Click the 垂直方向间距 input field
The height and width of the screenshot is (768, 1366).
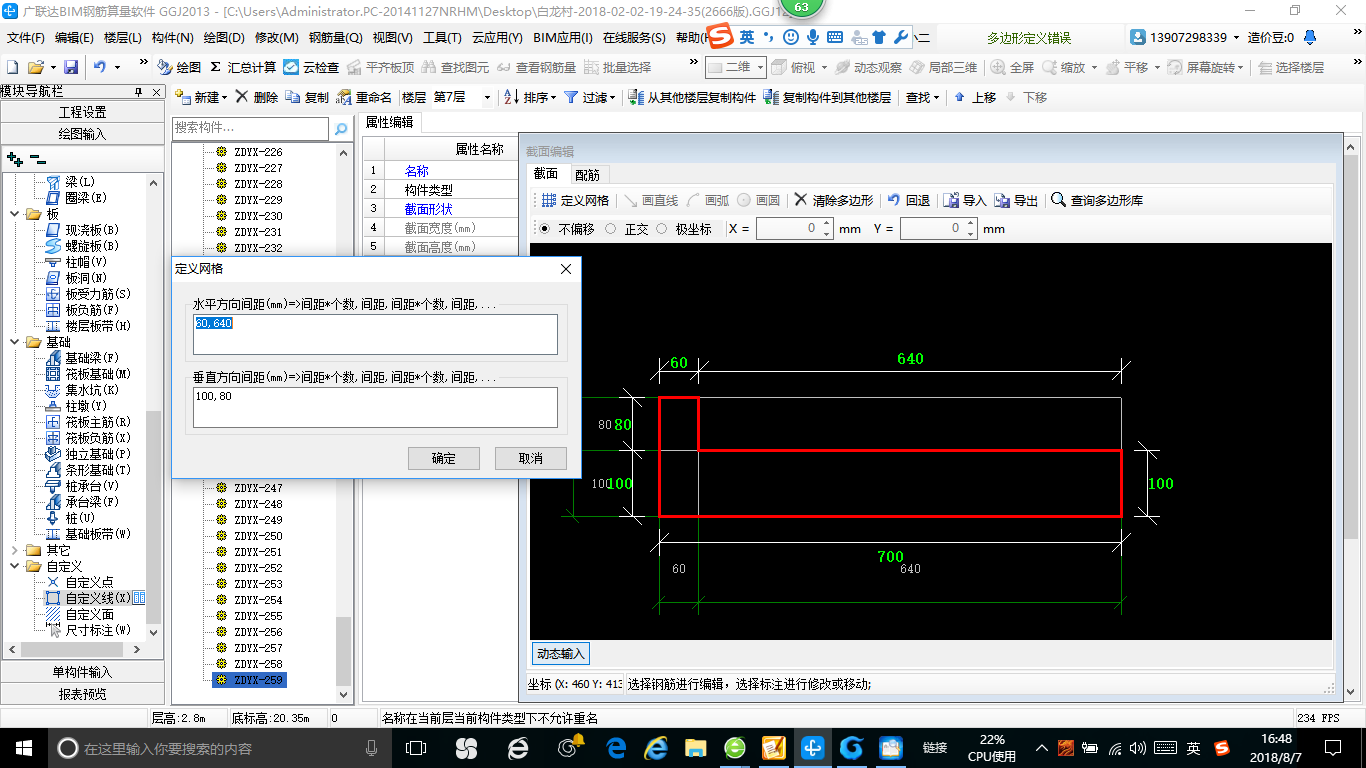coord(375,407)
